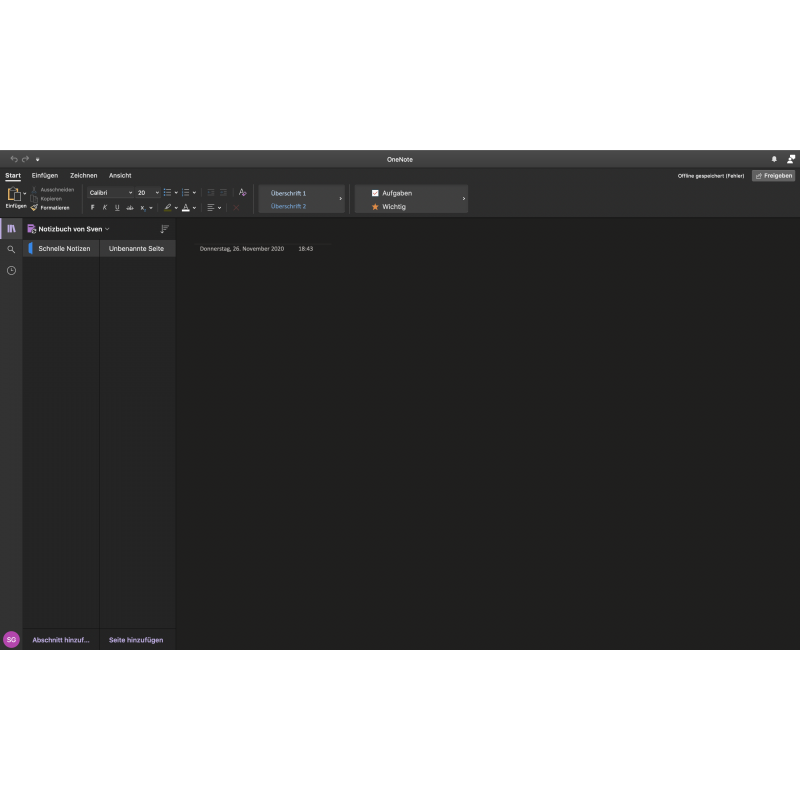This screenshot has height=800, width=800.
Task: Click the notification bell icon
Action: tap(774, 159)
